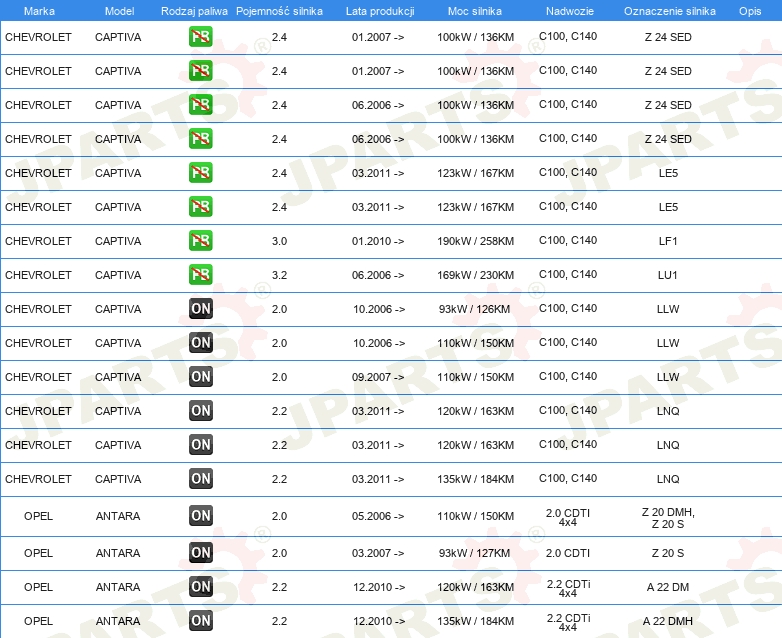Click the Model column header
The width and height of the screenshot is (782, 638).
point(119,11)
